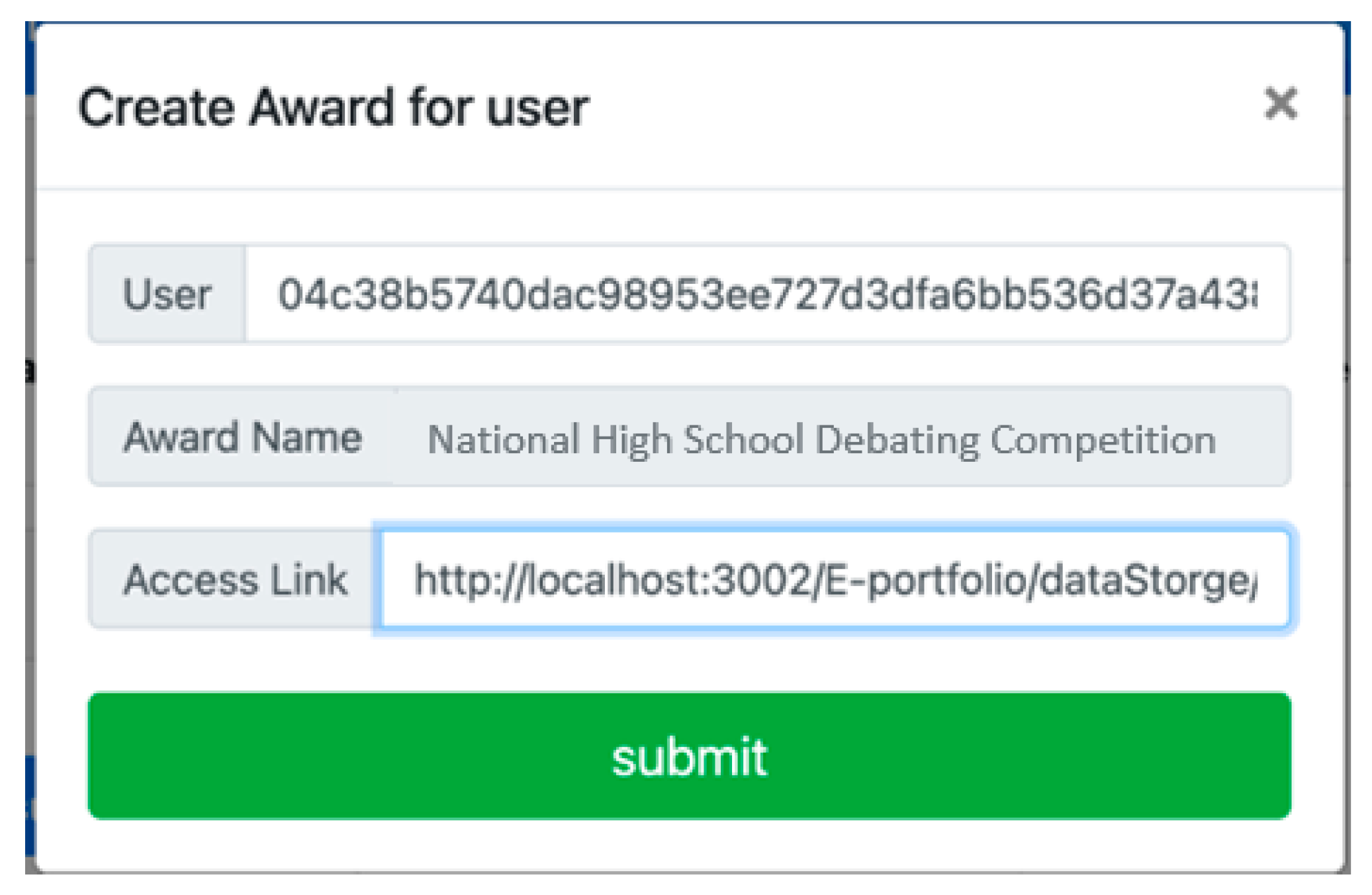Click the word "Debating" in Award Name
This screenshot has height=895, width=1372.
pyautogui.click(x=897, y=439)
